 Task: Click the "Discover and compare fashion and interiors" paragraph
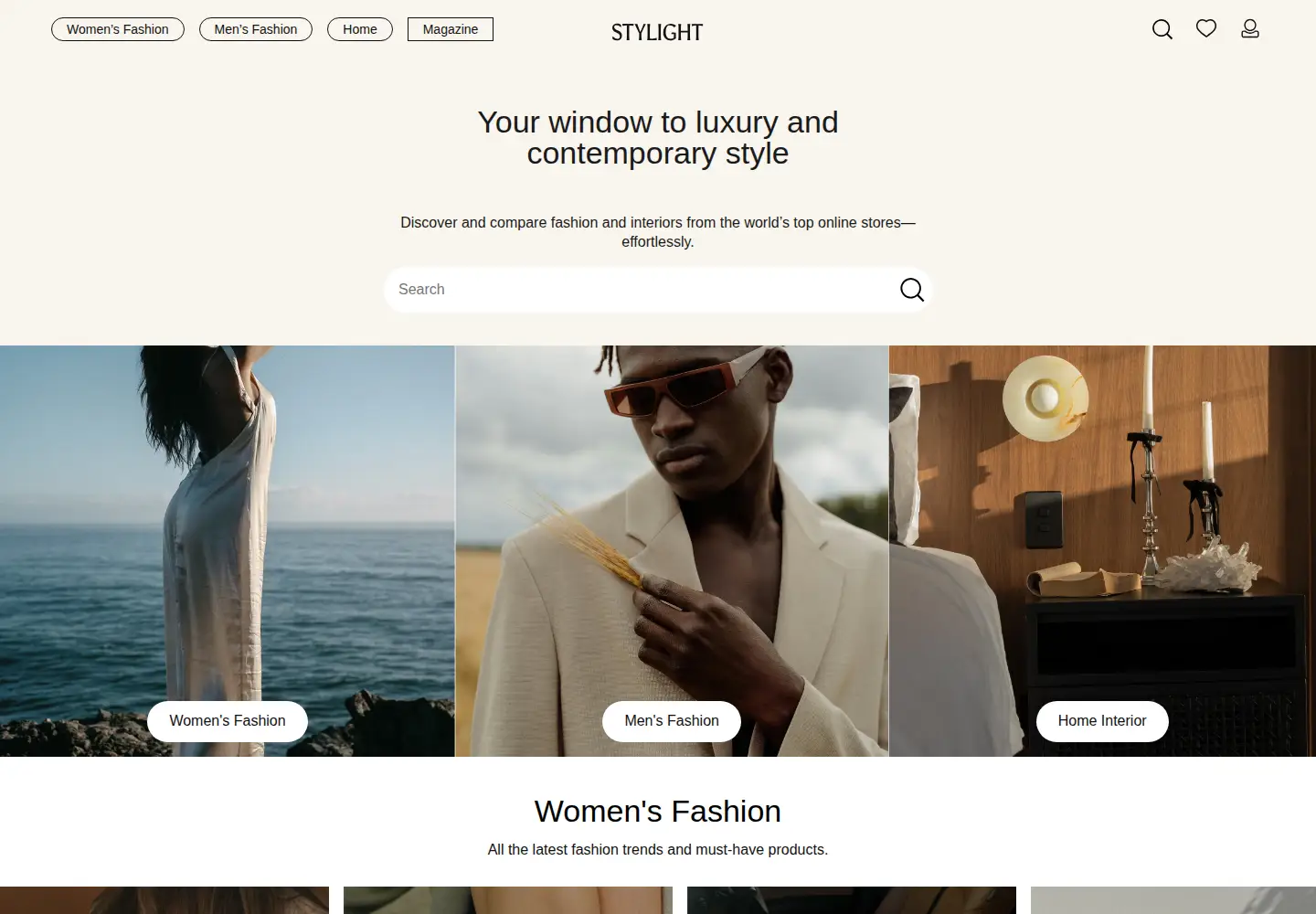coord(658,232)
